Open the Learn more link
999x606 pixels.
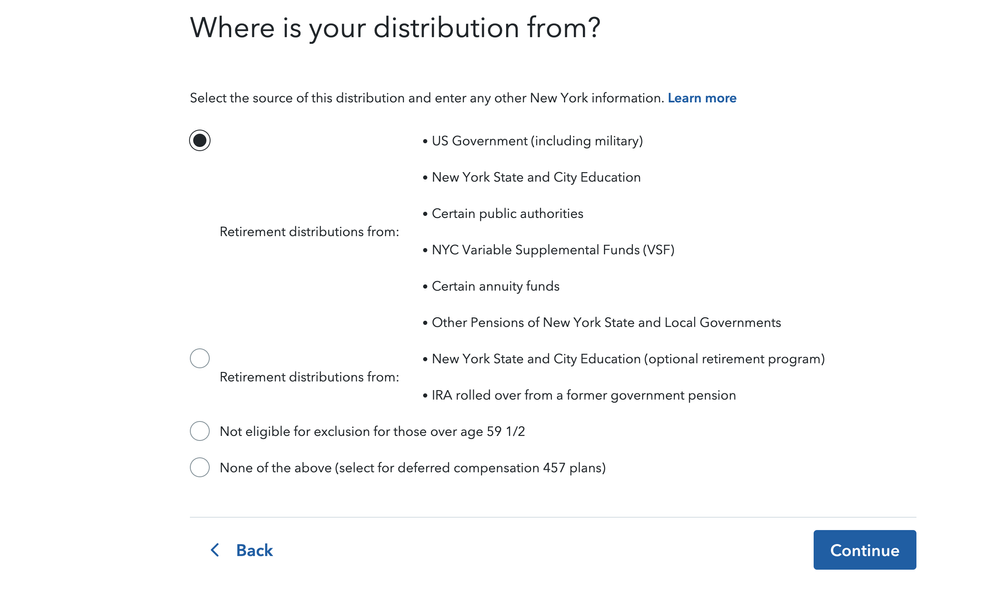click(701, 98)
